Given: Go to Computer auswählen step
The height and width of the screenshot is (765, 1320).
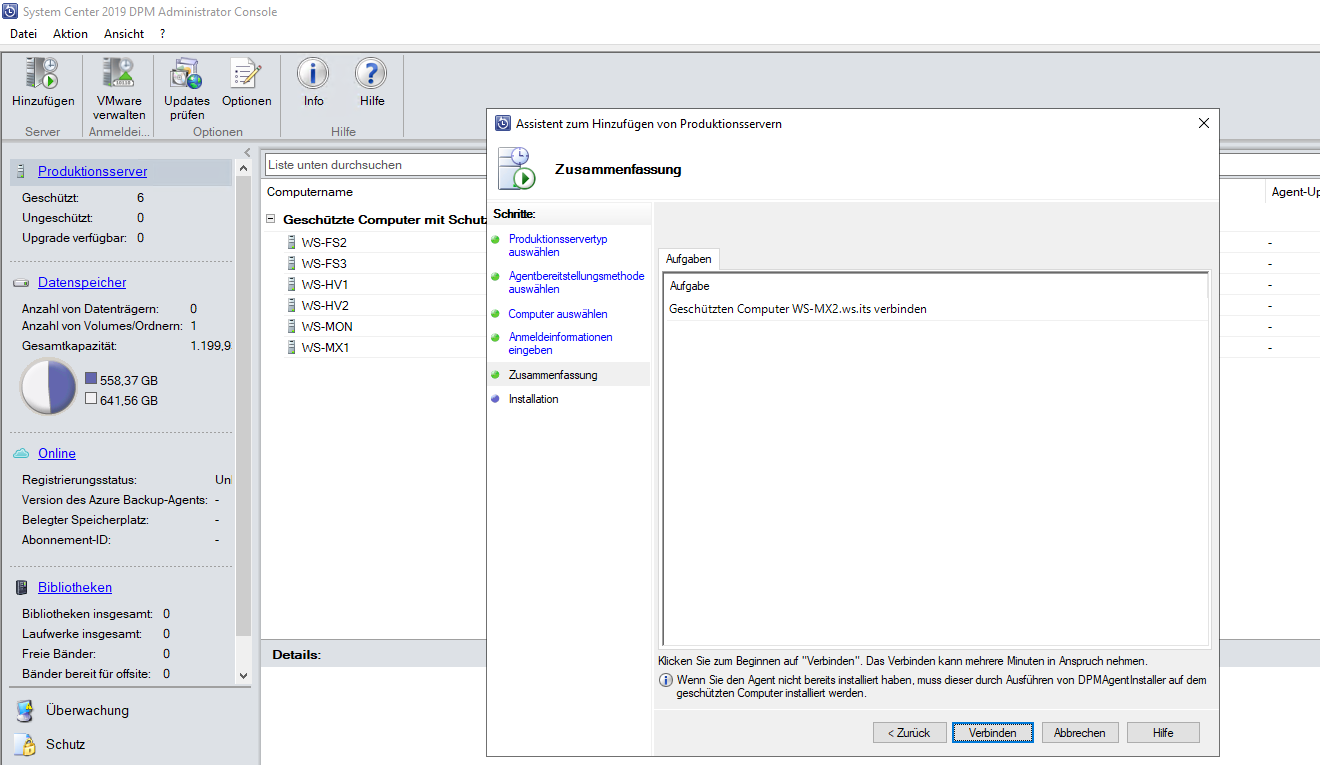Looking at the screenshot, I should click(x=558, y=314).
